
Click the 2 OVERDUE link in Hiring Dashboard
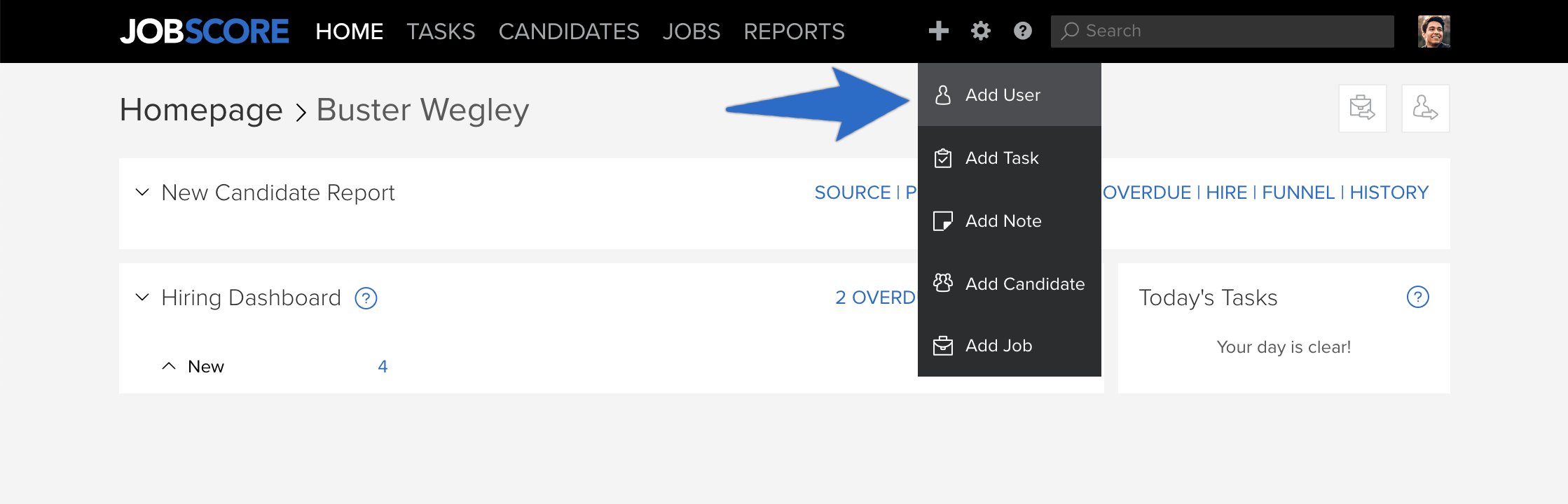(x=876, y=297)
